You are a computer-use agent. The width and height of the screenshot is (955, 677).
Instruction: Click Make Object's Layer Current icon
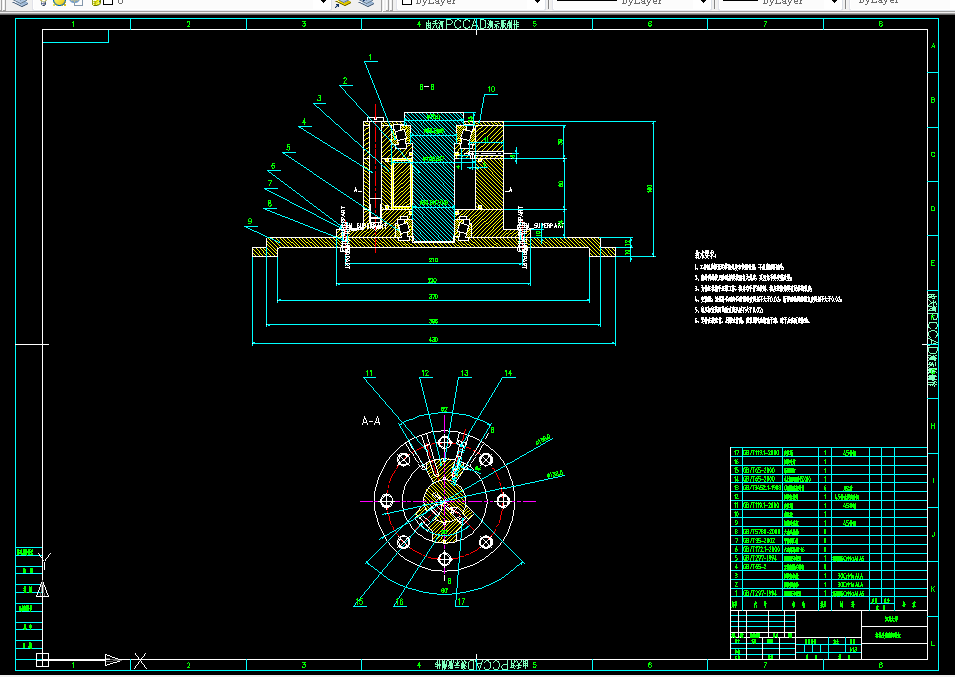point(343,2)
